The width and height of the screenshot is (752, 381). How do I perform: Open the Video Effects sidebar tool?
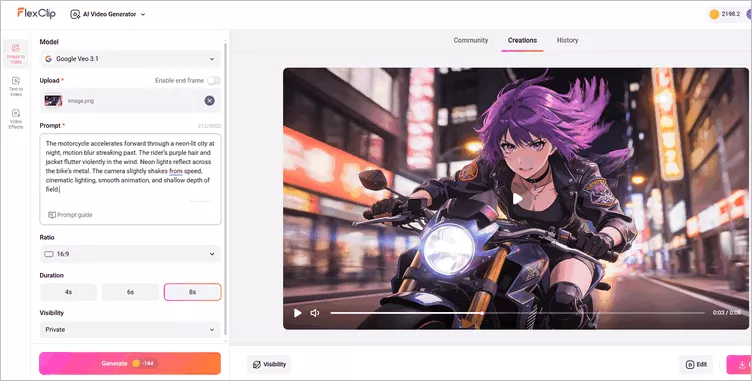tap(15, 119)
